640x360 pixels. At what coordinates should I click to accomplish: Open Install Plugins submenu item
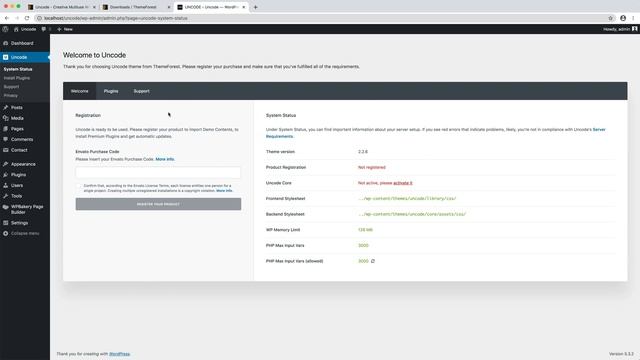(x=17, y=78)
